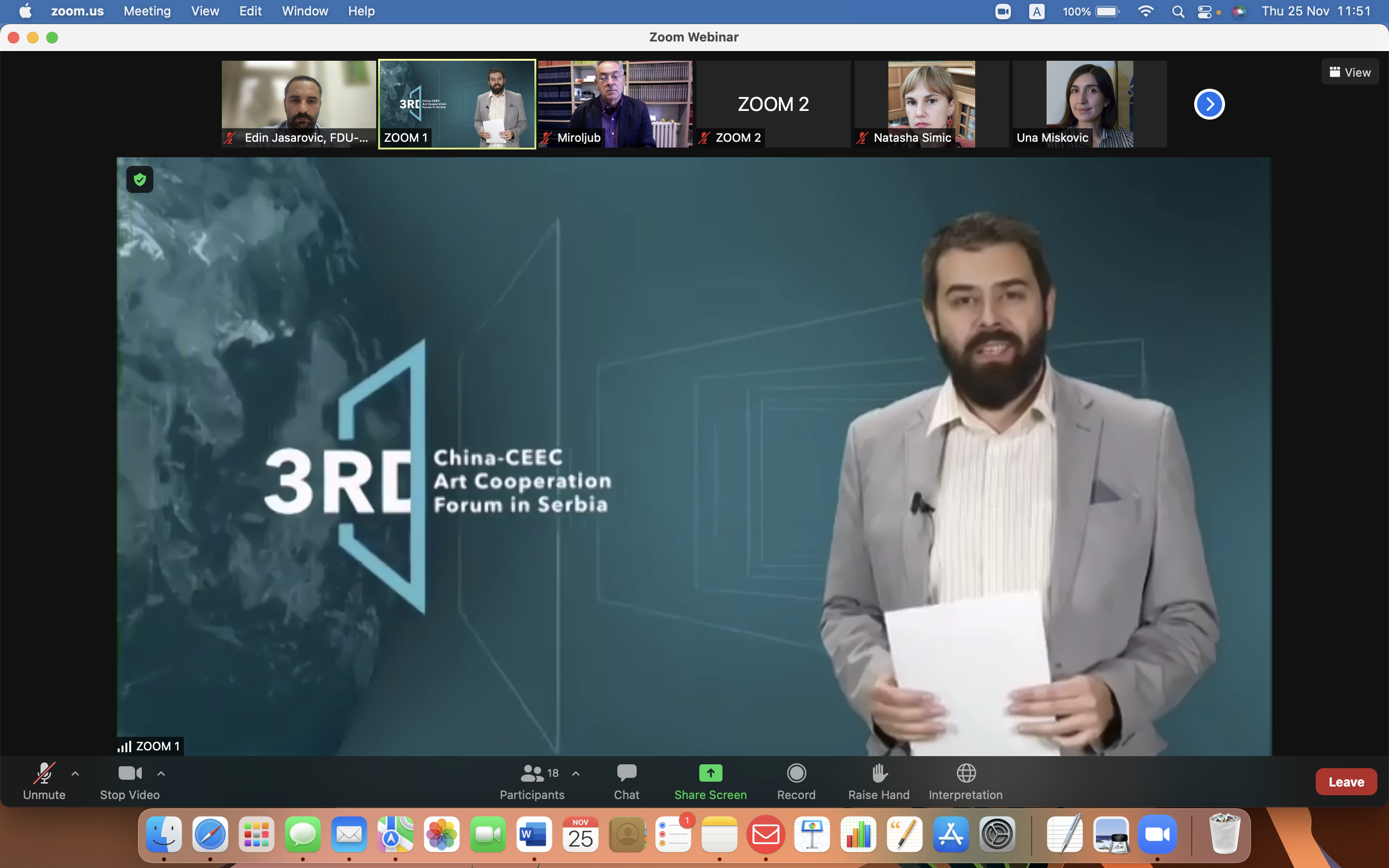1389x868 pixels.
Task: Select Una Miskovic video thumbnail
Action: tap(1089, 105)
